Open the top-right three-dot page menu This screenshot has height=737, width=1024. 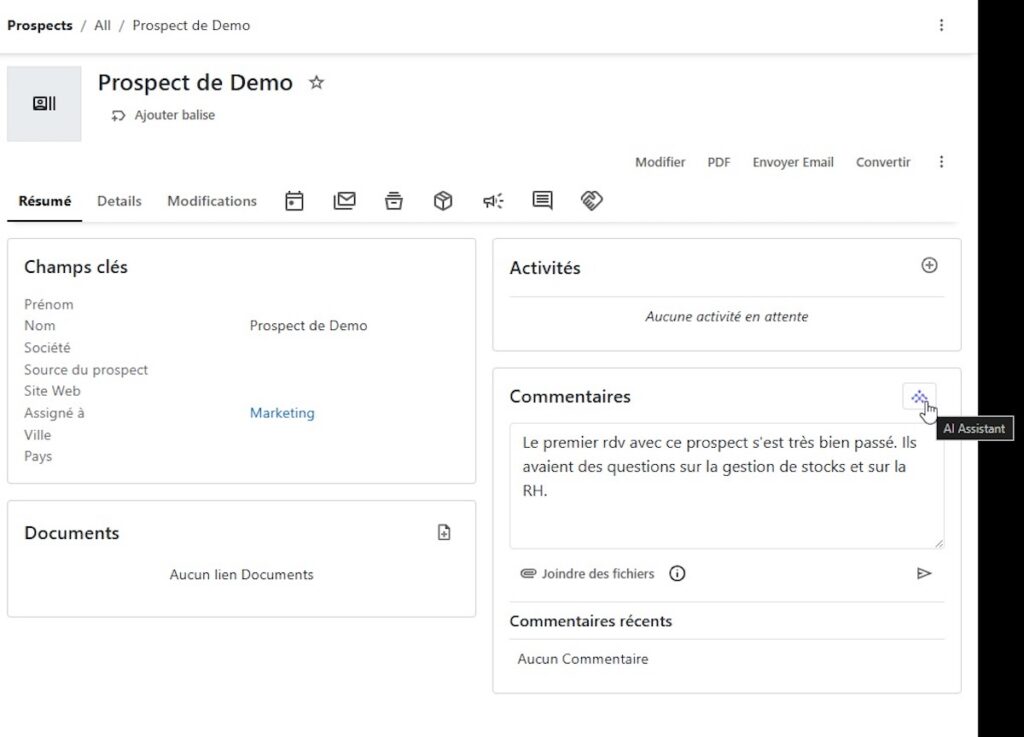click(941, 26)
